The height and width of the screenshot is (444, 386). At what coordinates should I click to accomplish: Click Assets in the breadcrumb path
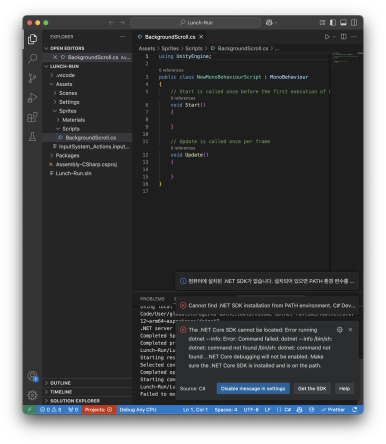tap(147, 49)
